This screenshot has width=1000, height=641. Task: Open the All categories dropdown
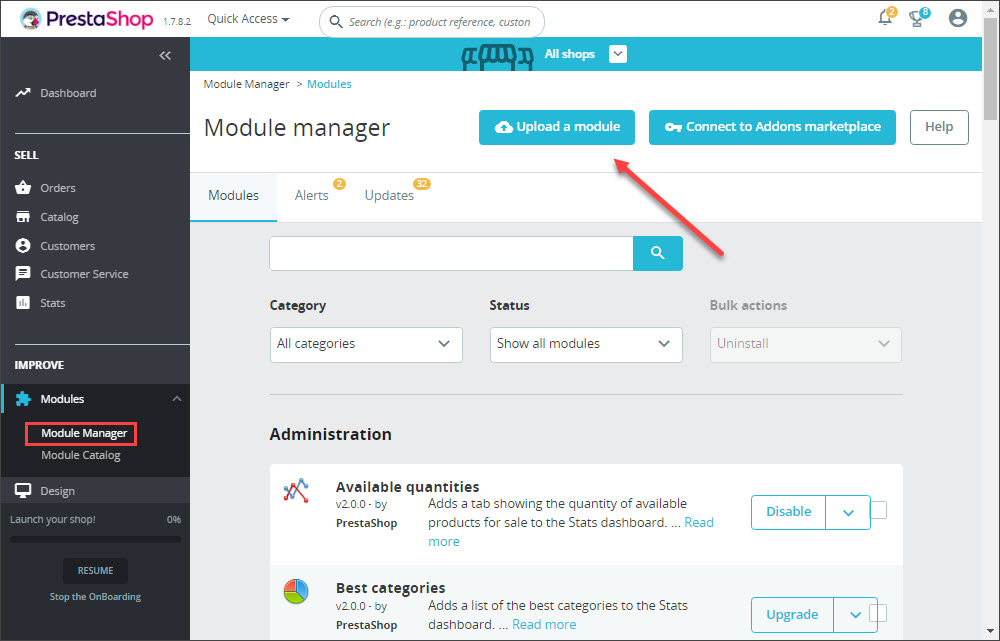[366, 344]
